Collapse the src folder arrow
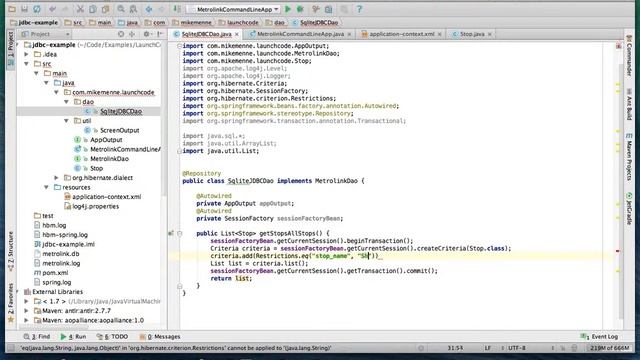Image resolution: width=640 pixels, height=360 pixels. click(x=27, y=64)
